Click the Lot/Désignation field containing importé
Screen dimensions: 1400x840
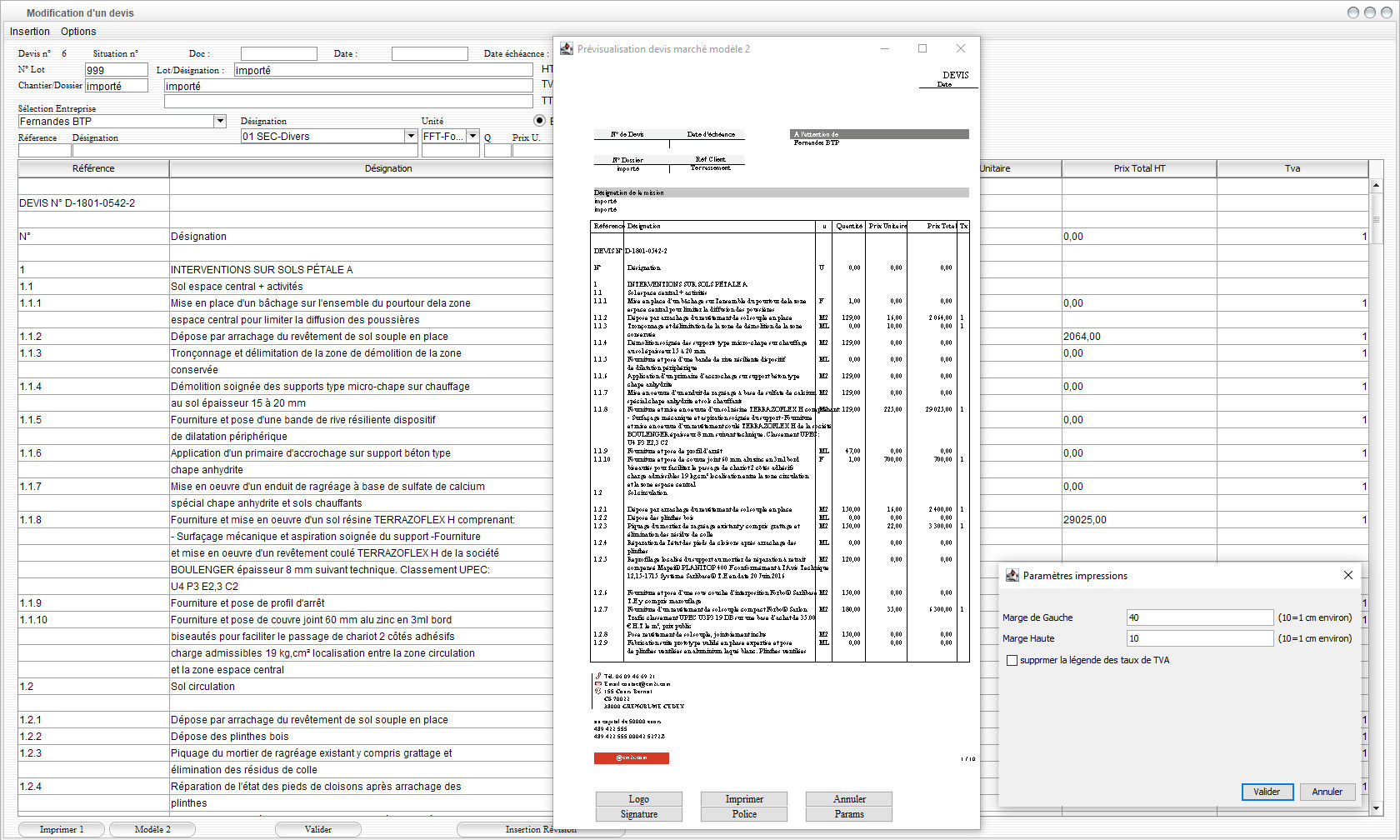383,70
